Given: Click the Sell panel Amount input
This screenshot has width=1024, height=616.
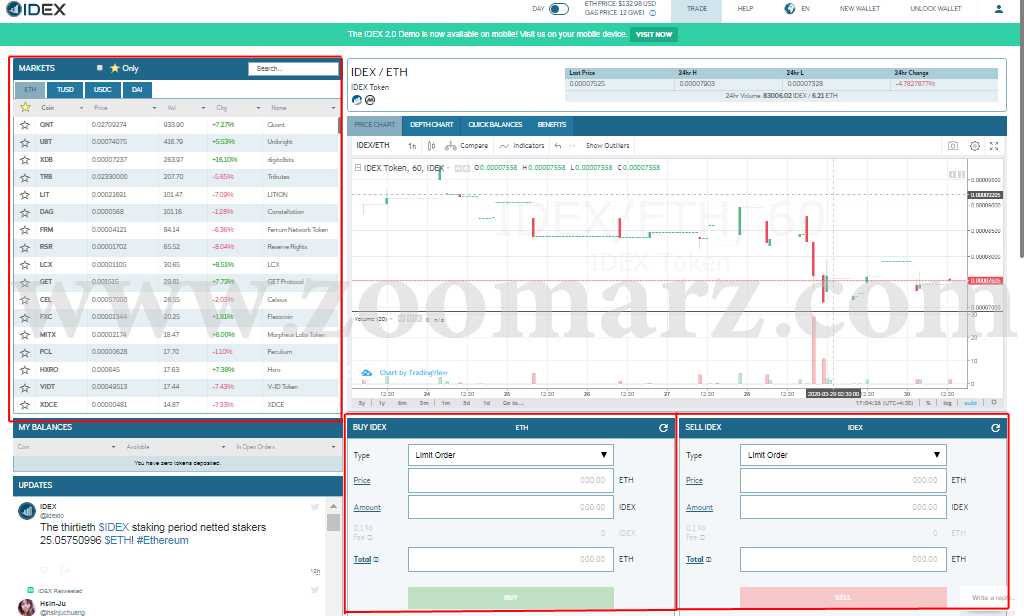Looking at the screenshot, I should [x=843, y=507].
